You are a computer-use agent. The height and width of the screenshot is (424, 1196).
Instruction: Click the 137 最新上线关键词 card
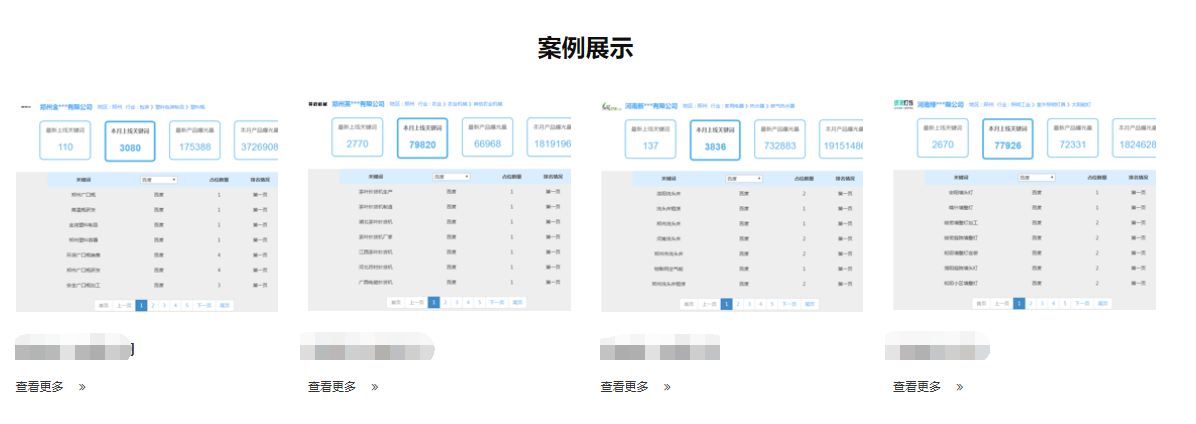[x=651, y=141]
